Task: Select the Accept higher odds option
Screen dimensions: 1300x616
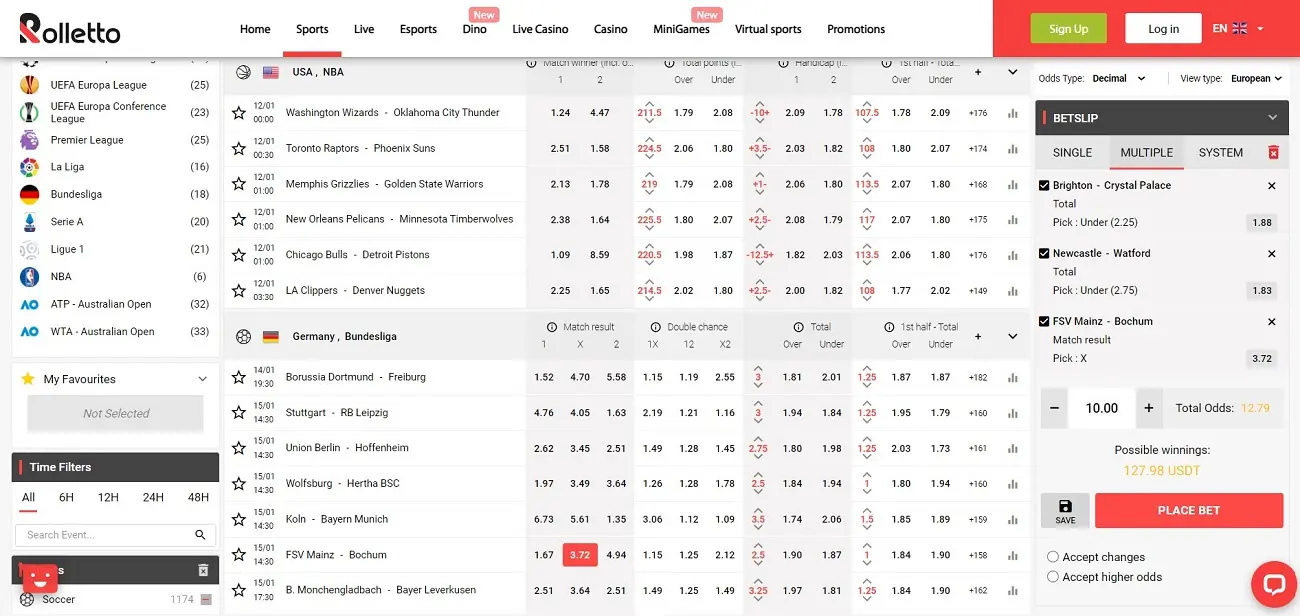Action: tap(1053, 577)
